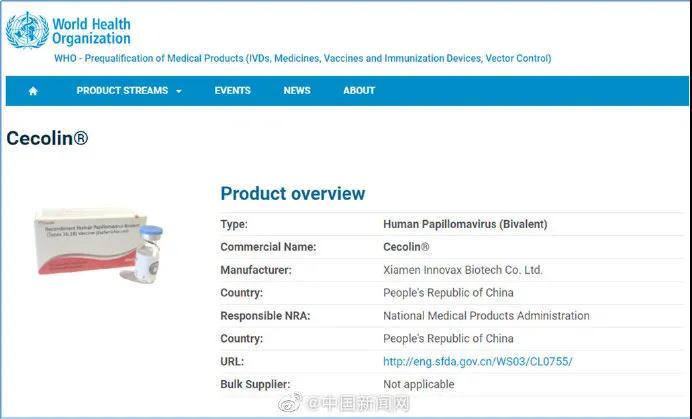The image size is (692, 419).
Task: Go to the EVENTS page
Action: (233, 91)
